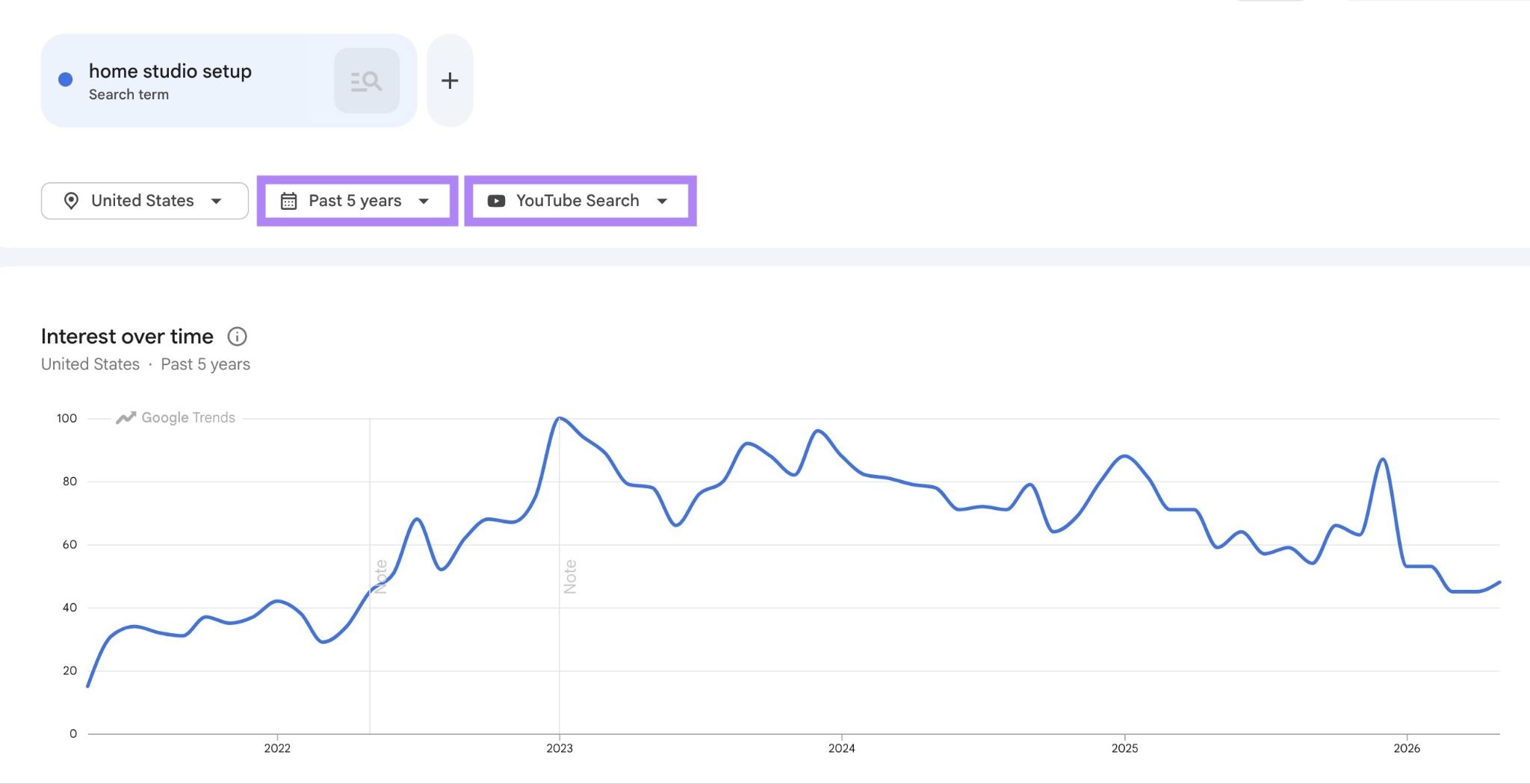Click the 60 value on the y-axis
Image resolution: width=1530 pixels, height=784 pixels.
click(x=69, y=544)
